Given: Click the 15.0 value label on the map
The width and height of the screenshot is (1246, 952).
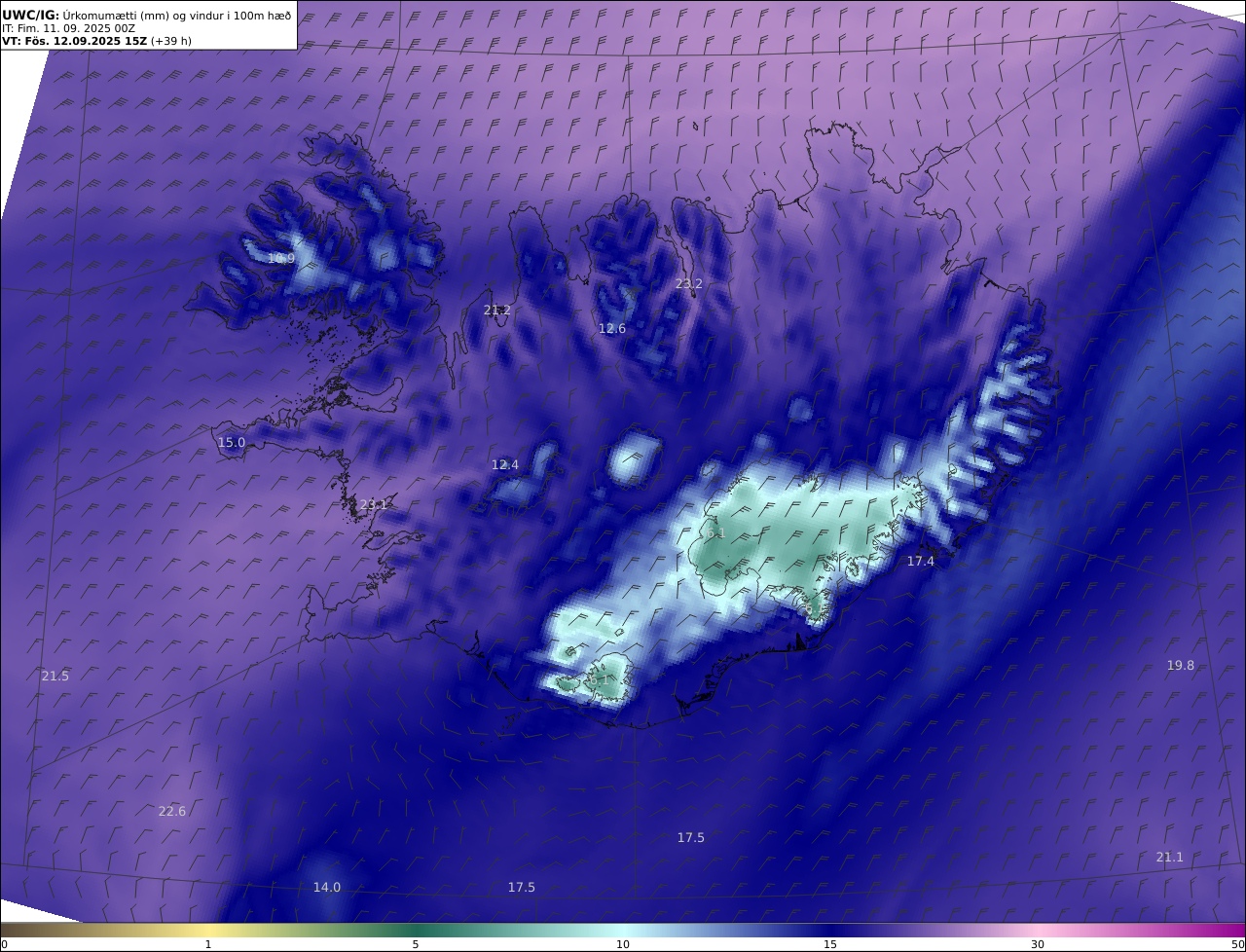Looking at the screenshot, I should [231, 443].
